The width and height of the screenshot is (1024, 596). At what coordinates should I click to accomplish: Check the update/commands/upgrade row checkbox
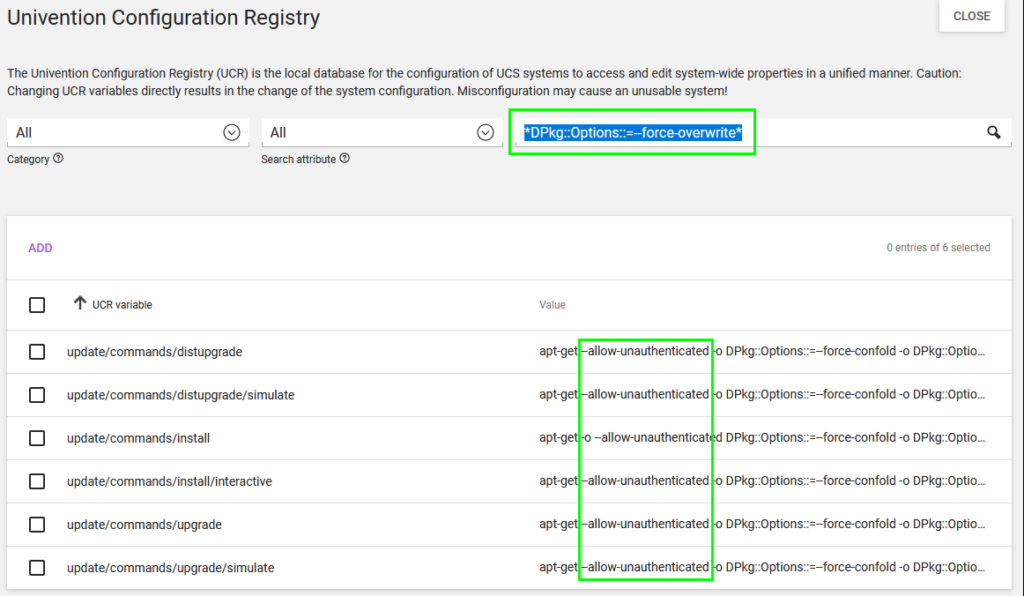pos(37,524)
